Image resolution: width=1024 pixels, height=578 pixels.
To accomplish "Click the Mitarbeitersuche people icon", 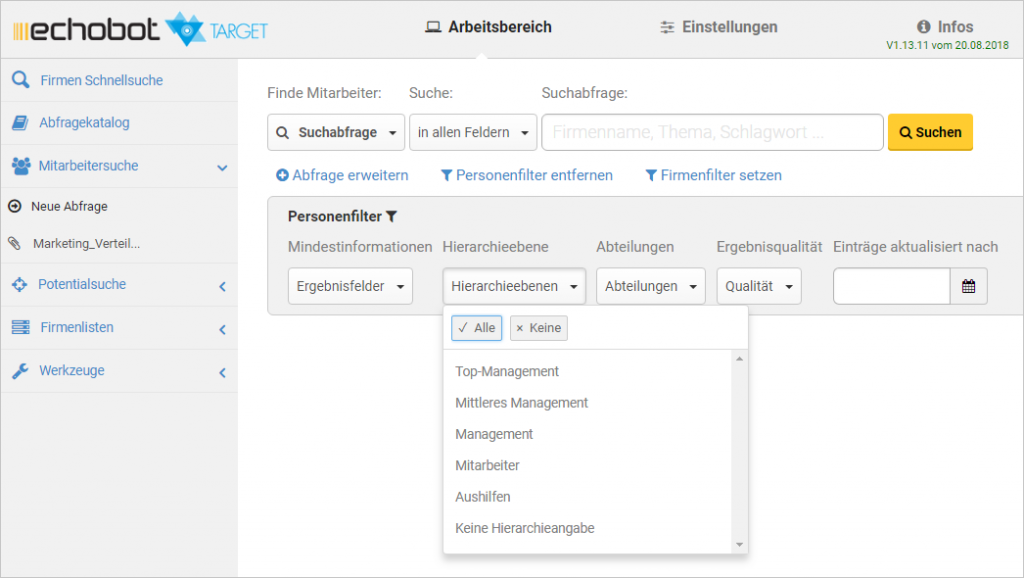I will 20,166.
